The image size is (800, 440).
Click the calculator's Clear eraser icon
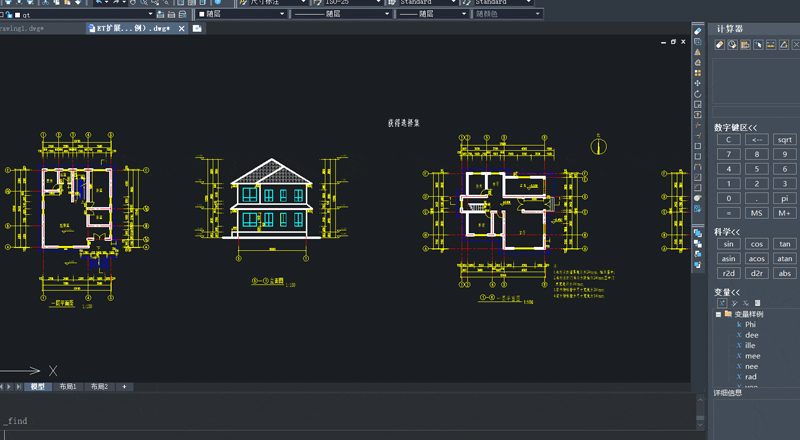(x=719, y=45)
